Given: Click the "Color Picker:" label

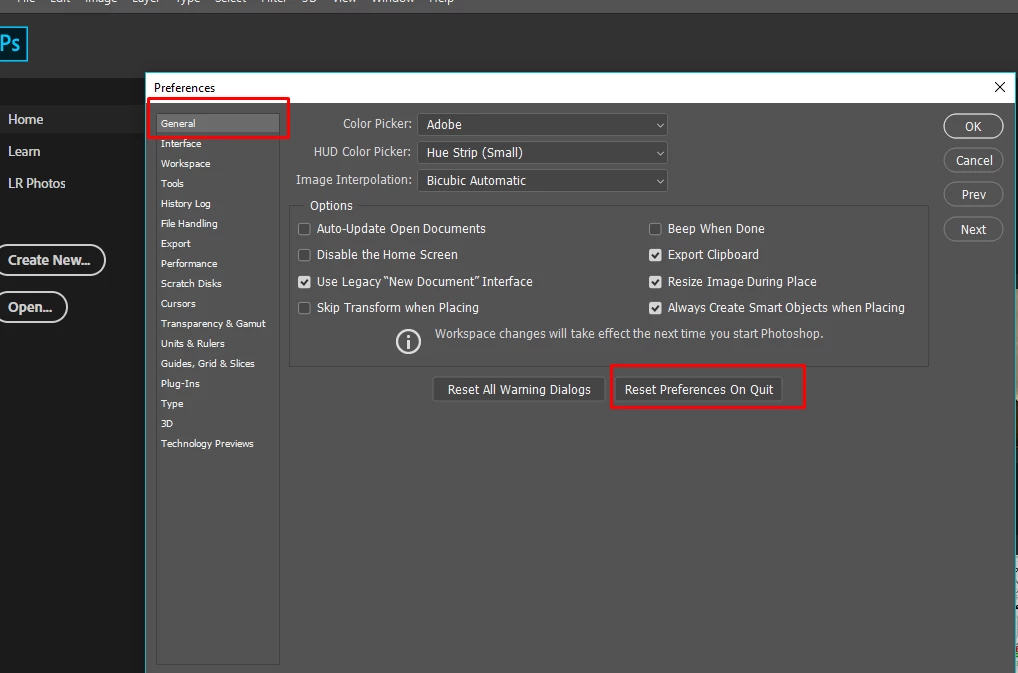Looking at the screenshot, I should pos(377,123).
